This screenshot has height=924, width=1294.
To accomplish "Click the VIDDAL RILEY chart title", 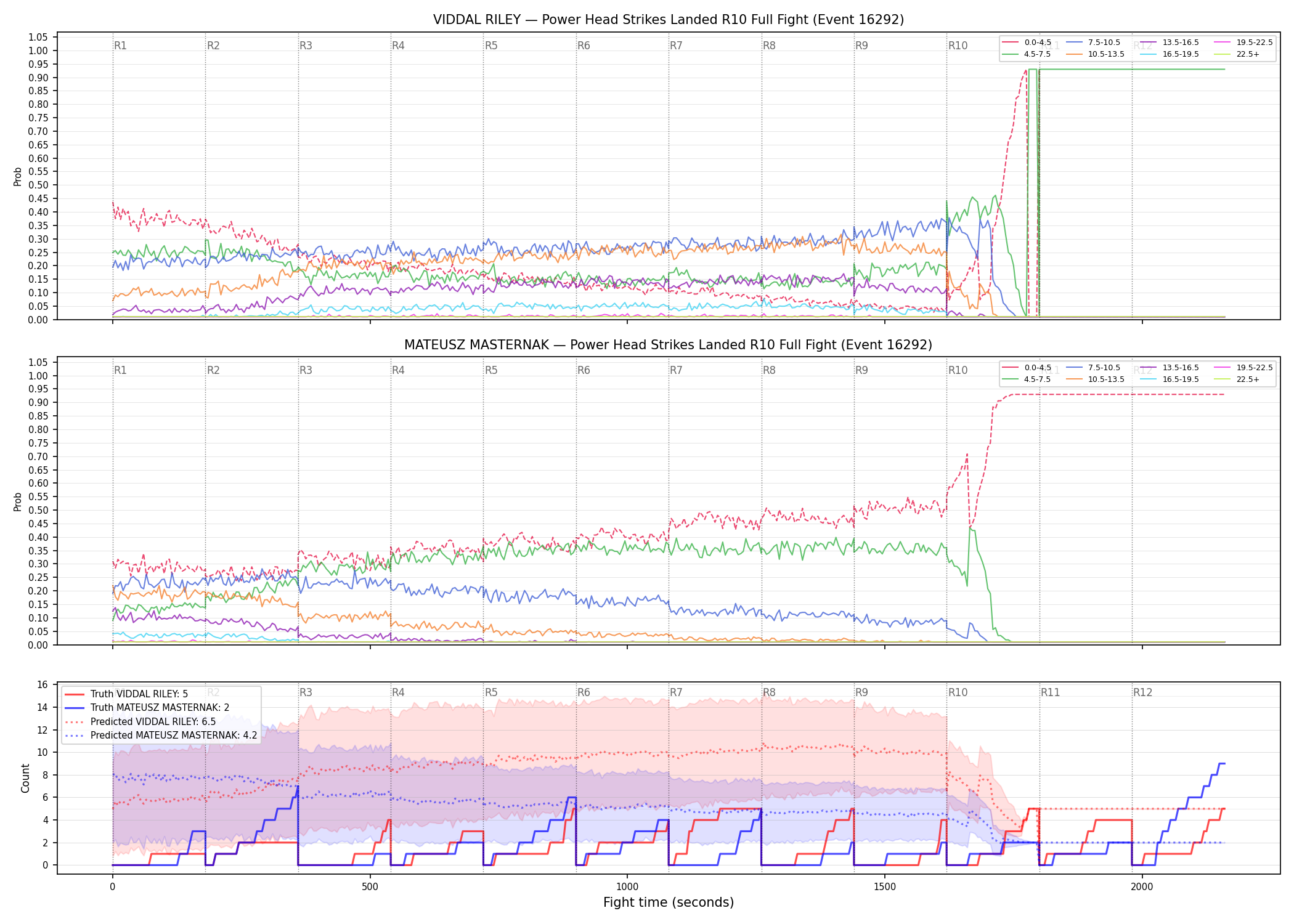I will tap(669, 20).
